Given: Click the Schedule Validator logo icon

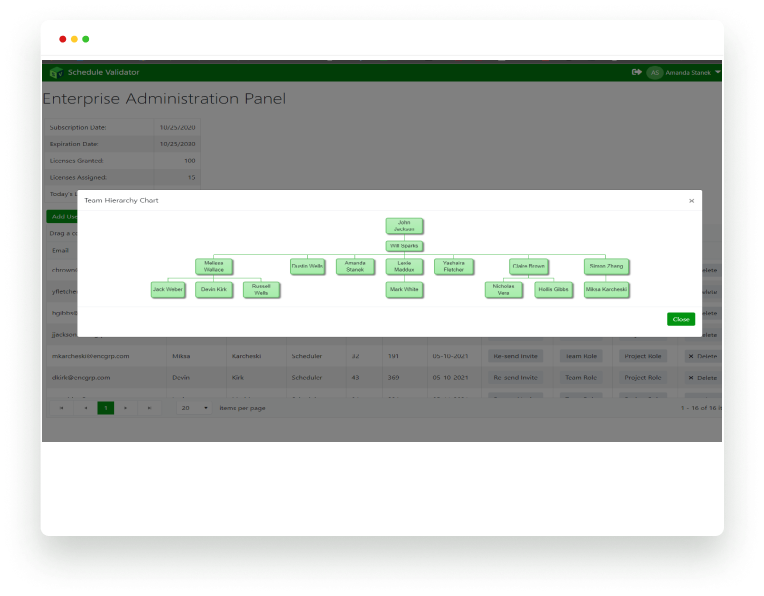Looking at the screenshot, I should coord(56,72).
